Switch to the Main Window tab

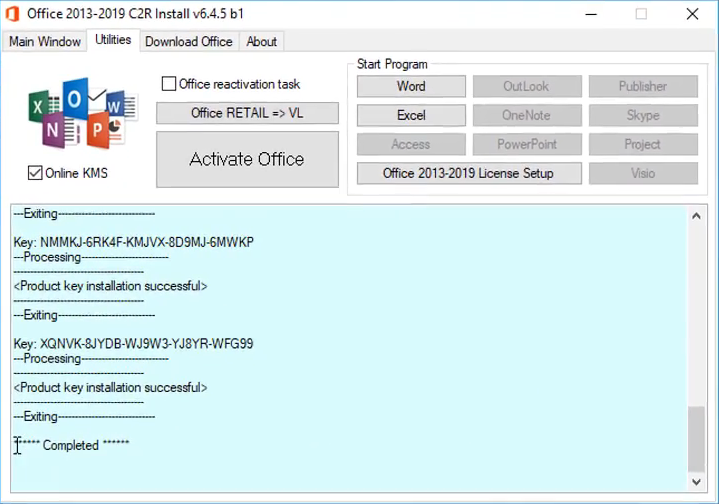(x=44, y=42)
